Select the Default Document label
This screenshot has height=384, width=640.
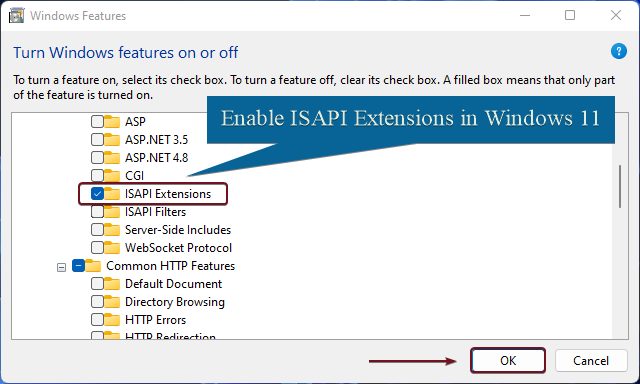point(173,284)
